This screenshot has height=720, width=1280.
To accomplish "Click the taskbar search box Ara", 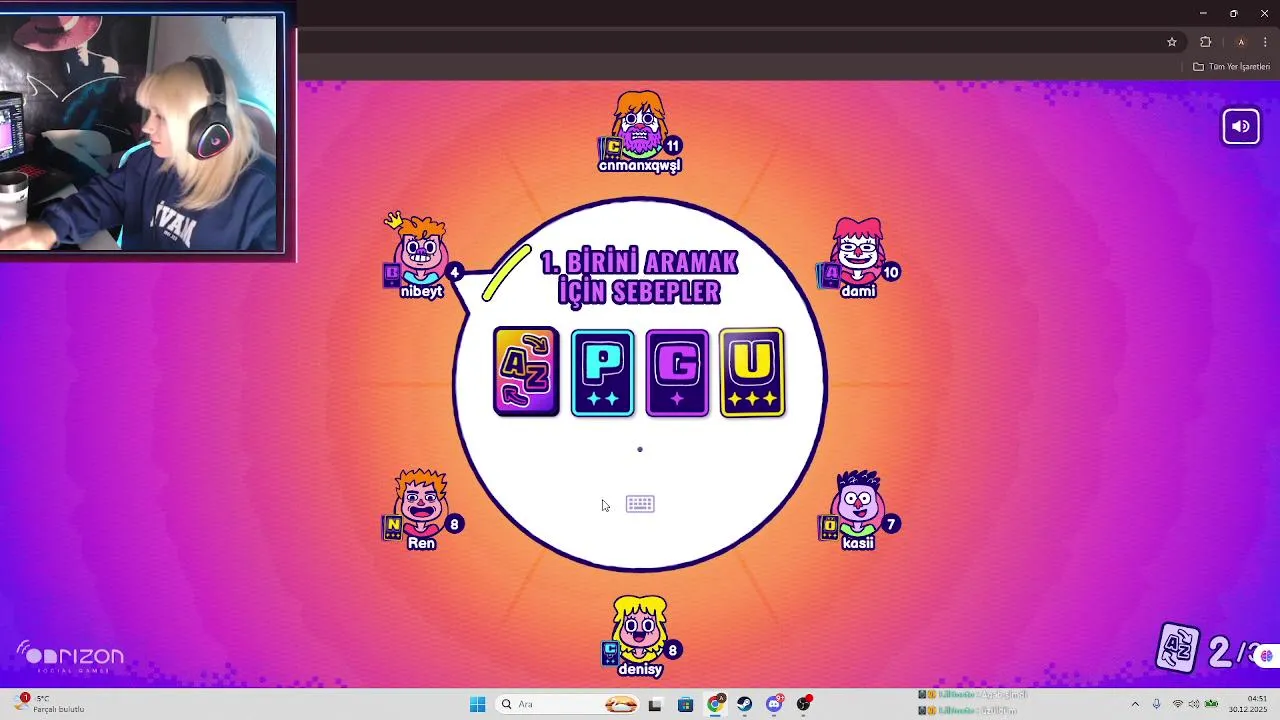I will [x=569, y=704].
